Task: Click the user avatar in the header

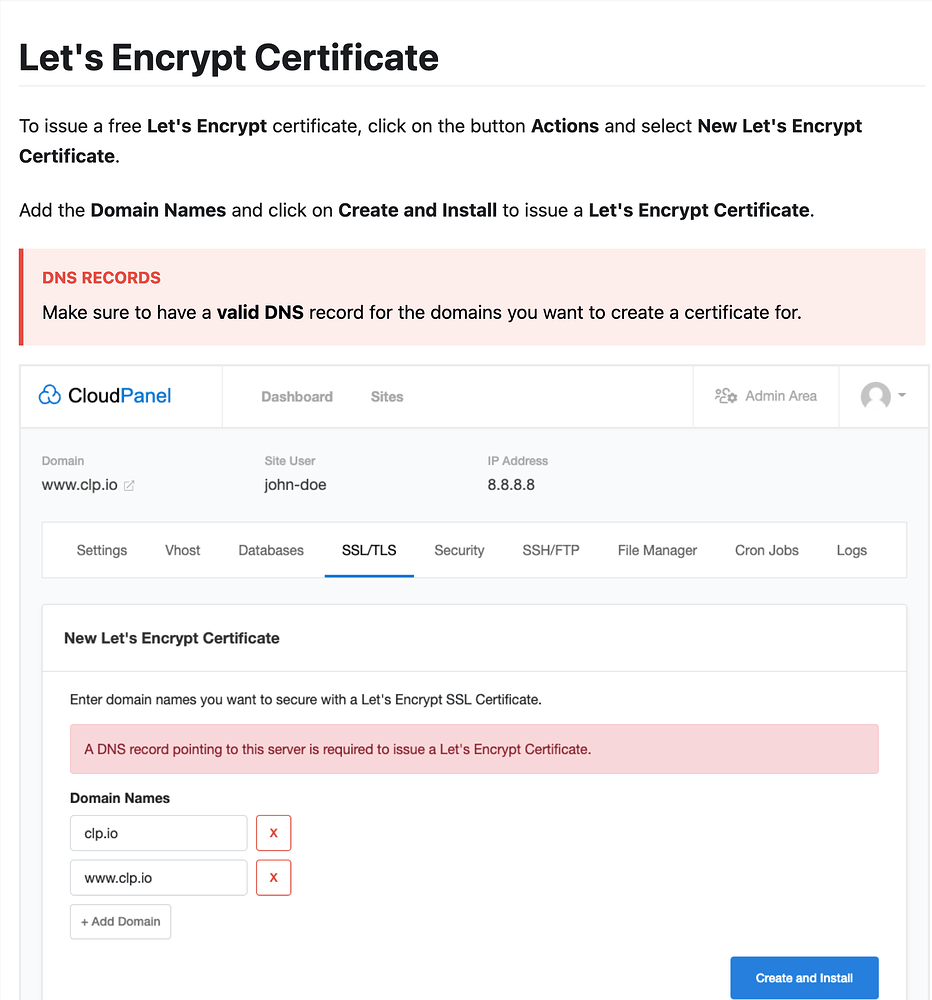Action: [875, 396]
